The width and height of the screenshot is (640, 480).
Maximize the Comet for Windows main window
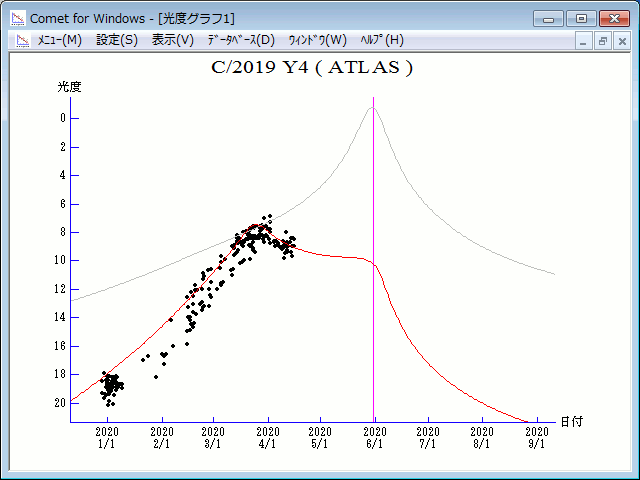click(581, 19)
